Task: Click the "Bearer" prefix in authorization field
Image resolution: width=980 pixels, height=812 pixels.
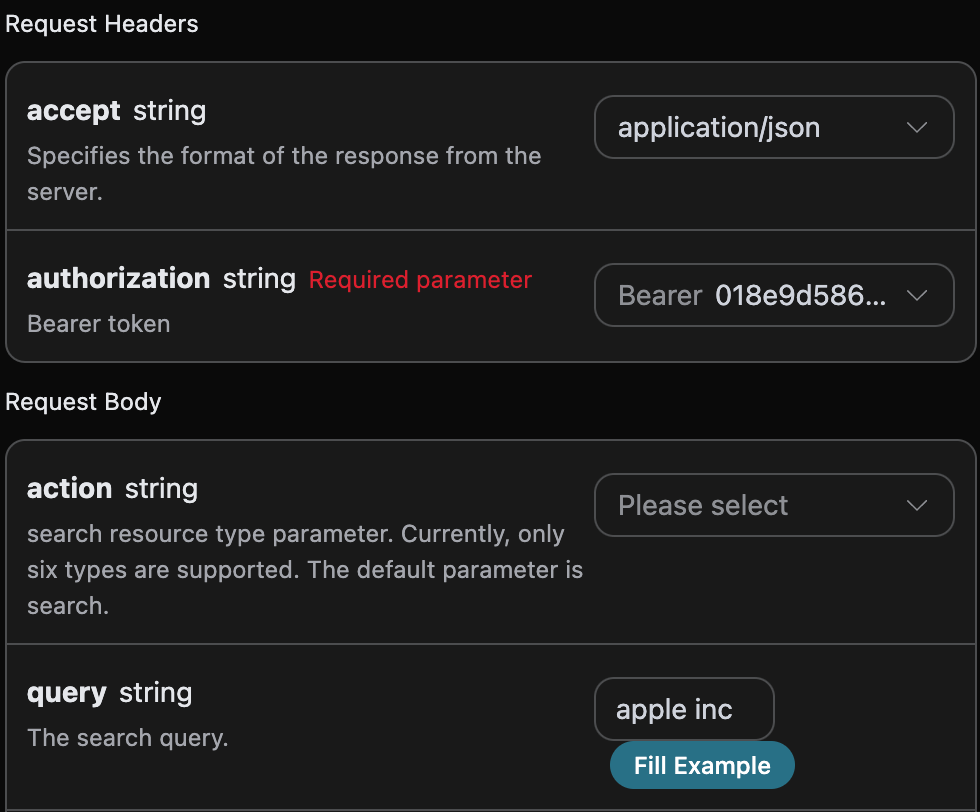Action: pos(660,295)
